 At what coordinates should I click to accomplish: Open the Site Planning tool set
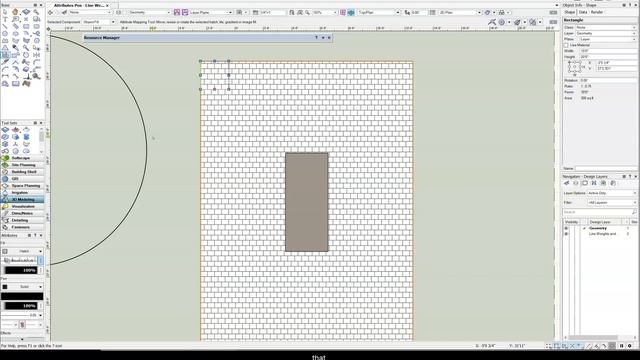tap(22, 165)
